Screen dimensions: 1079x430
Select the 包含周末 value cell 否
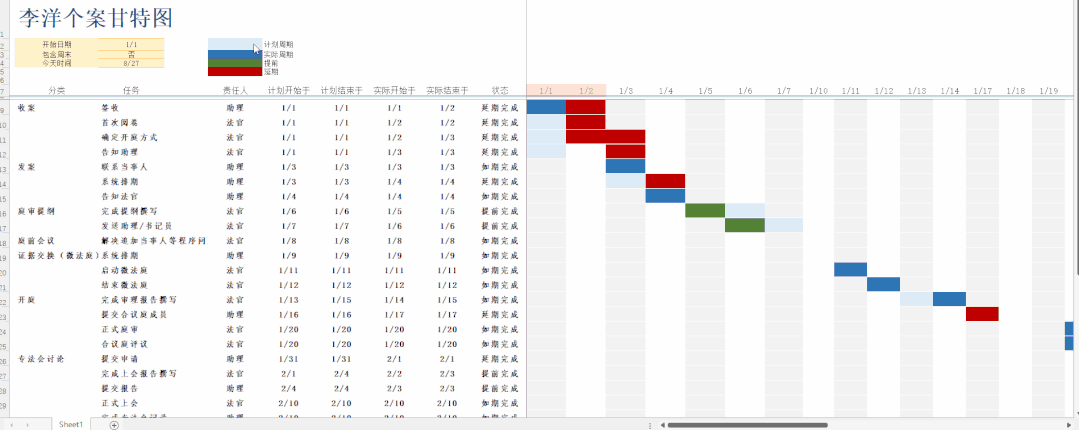pyautogui.click(x=131, y=54)
